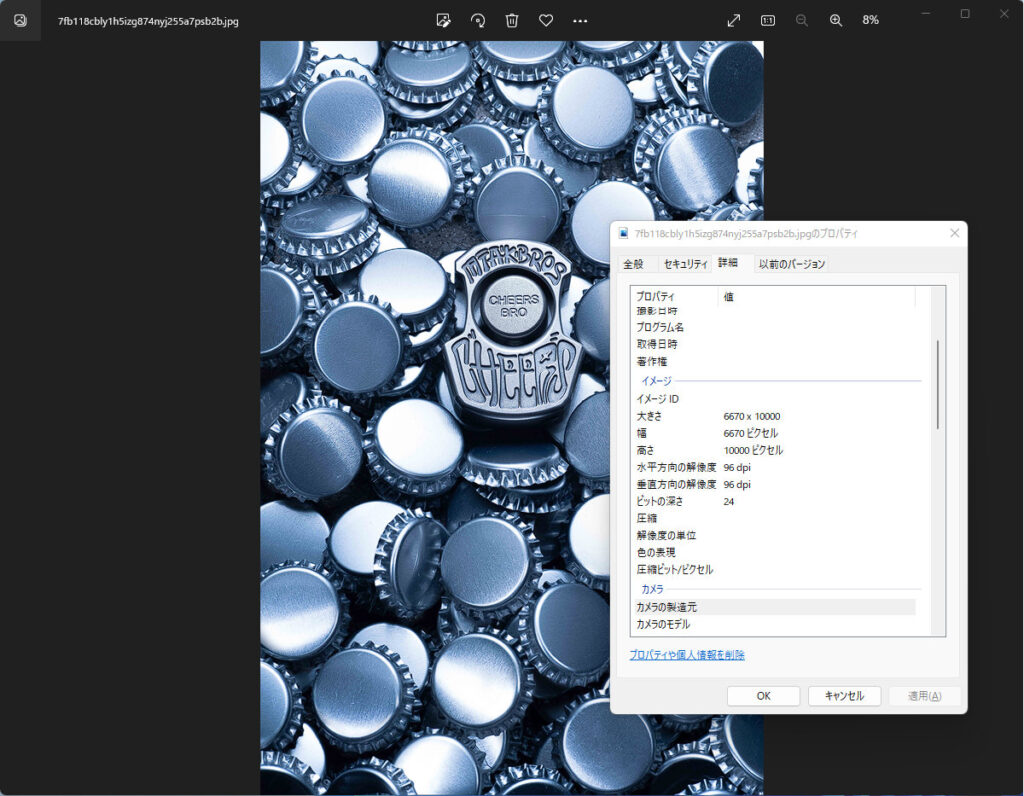Click the プロパティ column header
This screenshot has width=1024, height=796.
coord(675,296)
